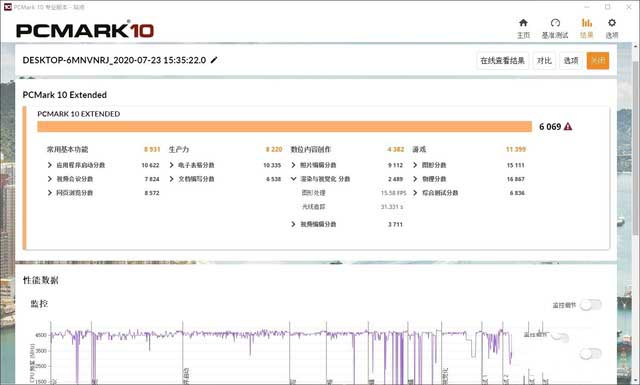Click the pencil icon to rename result
Image resolution: width=640 pixels, height=385 pixels.
(214, 60)
